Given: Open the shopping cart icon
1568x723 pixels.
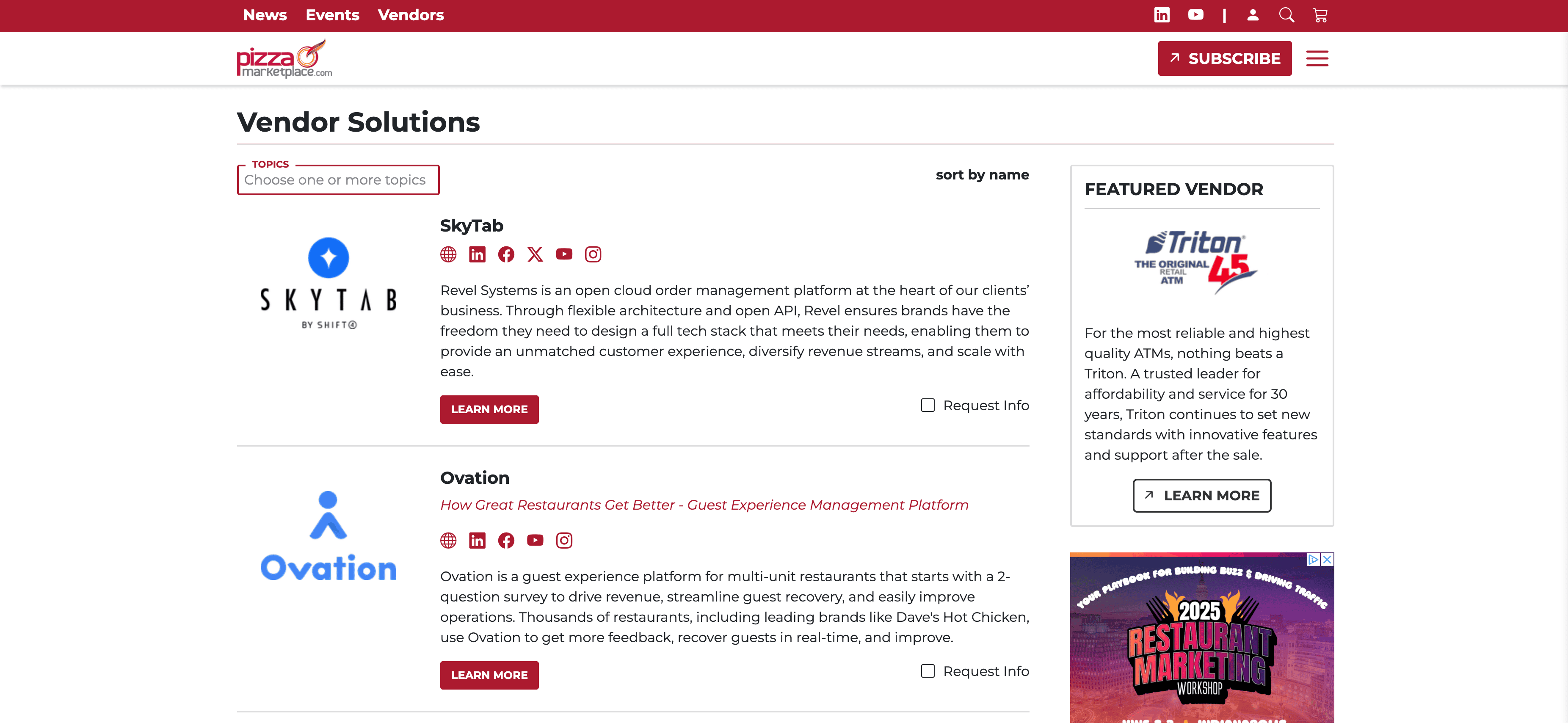Looking at the screenshot, I should 1320,15.
